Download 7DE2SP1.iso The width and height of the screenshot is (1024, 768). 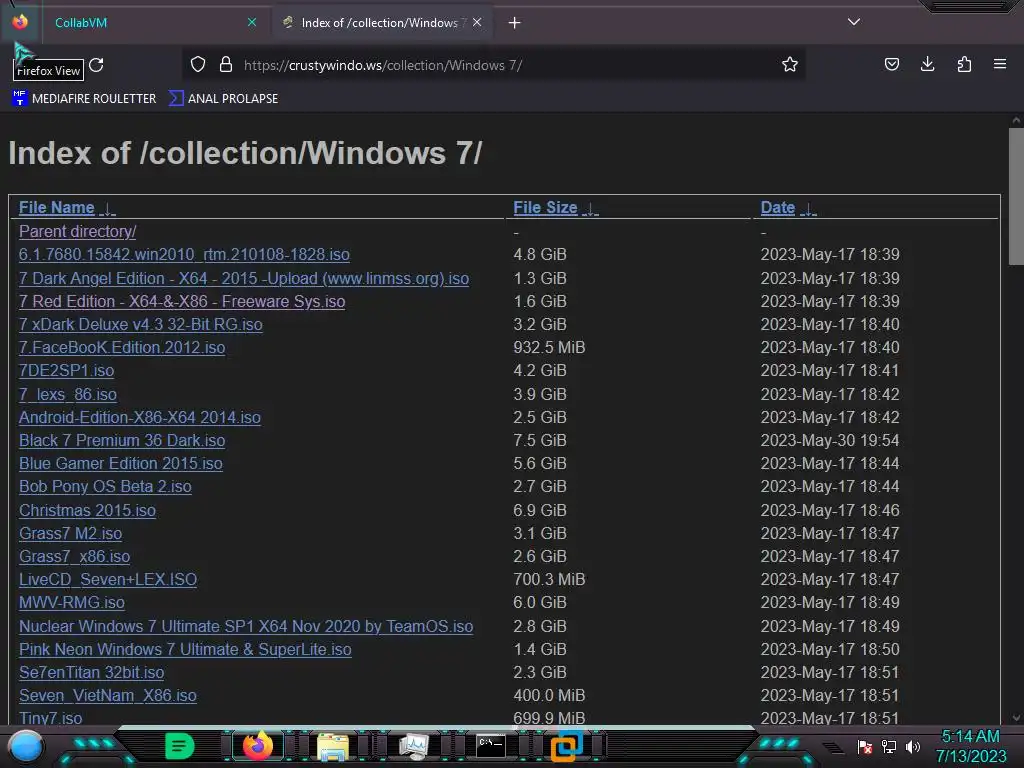point(67,370)
